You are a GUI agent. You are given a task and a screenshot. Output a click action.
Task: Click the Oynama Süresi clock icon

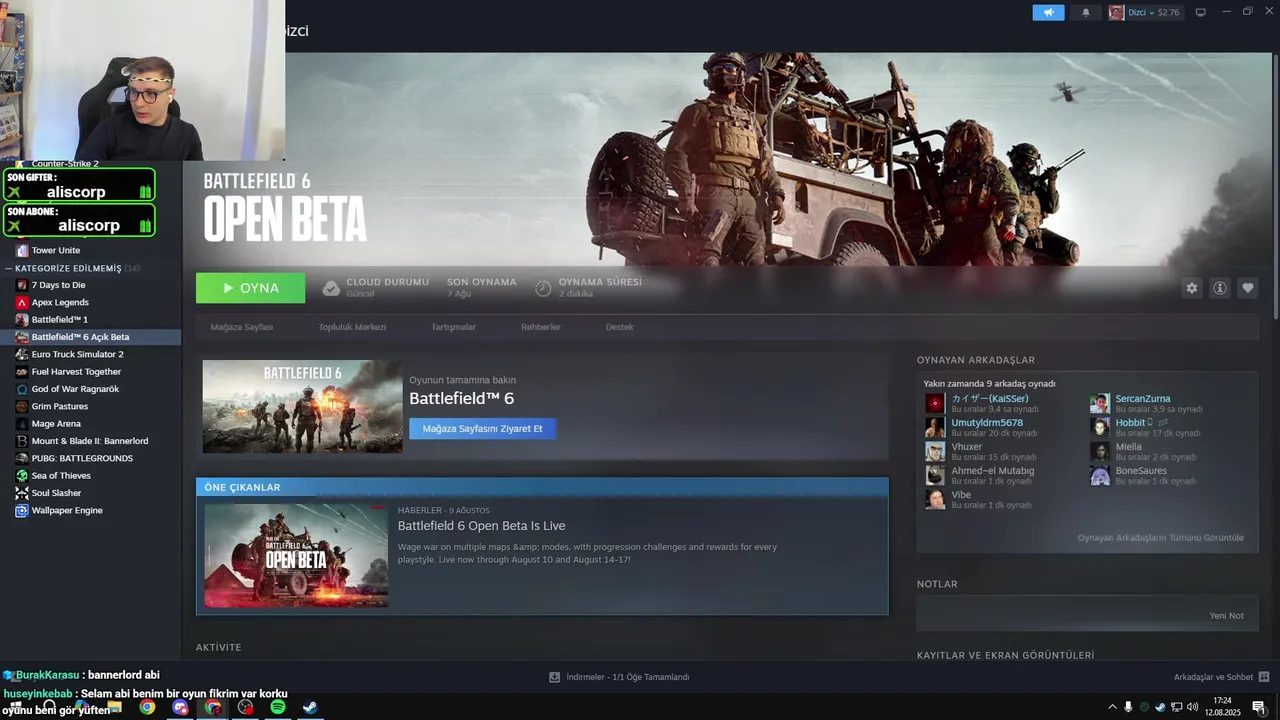543,288
